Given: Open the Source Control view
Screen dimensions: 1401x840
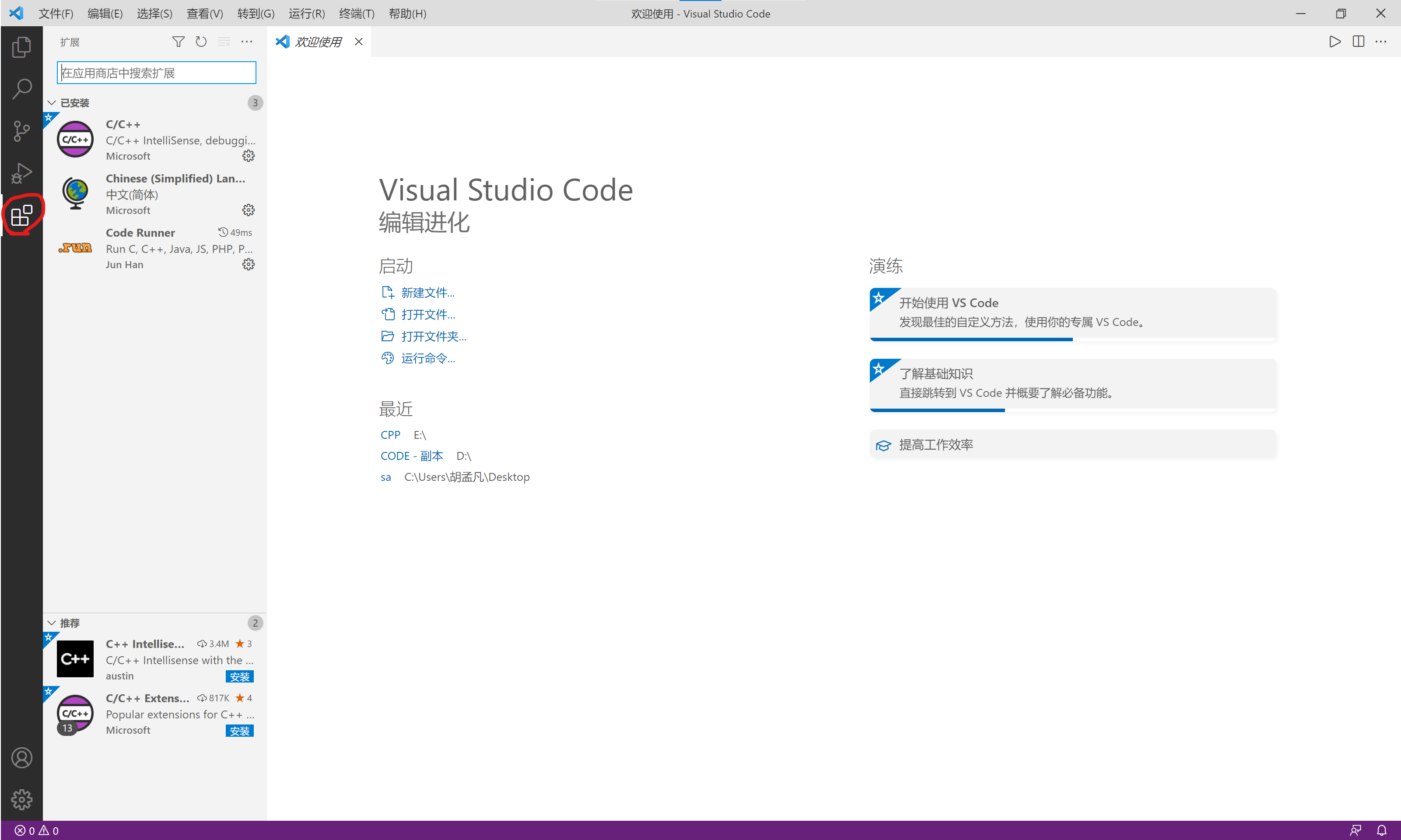Looking at the screenshot, I should tap(21, 131).
